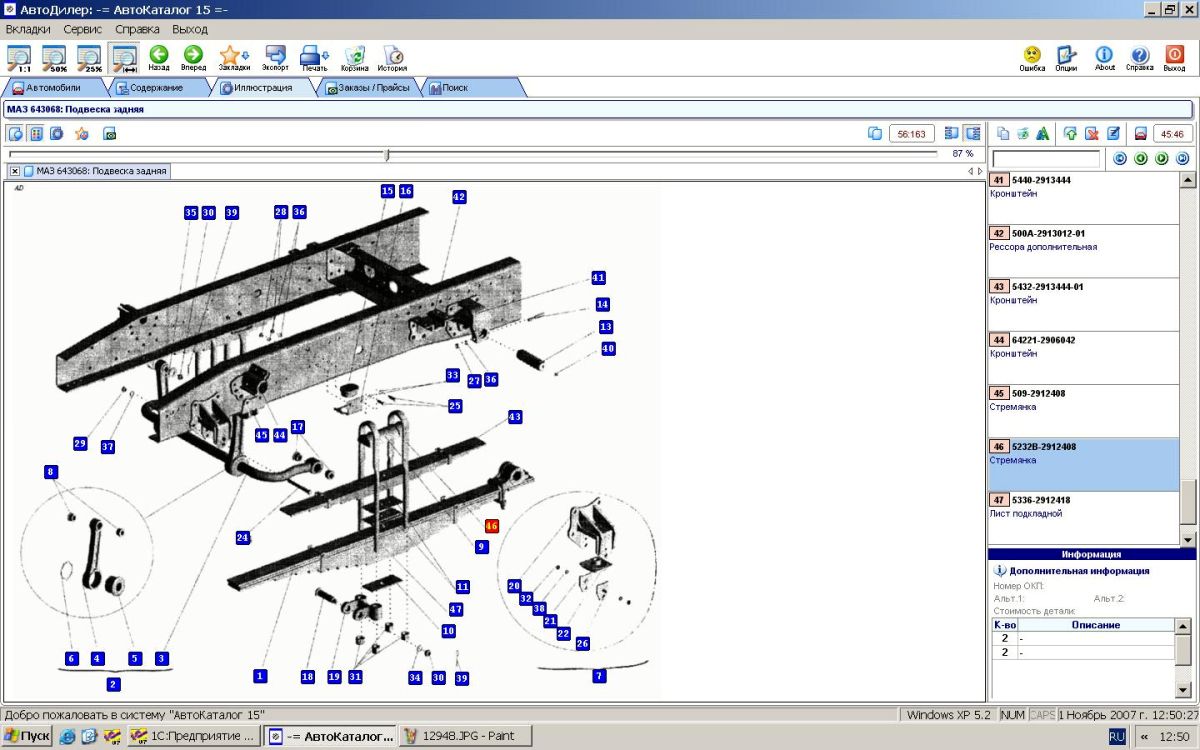Report an error via Ошибка icon
This screenshot has height=750, width=1200.
click(x=1032, y=58)
